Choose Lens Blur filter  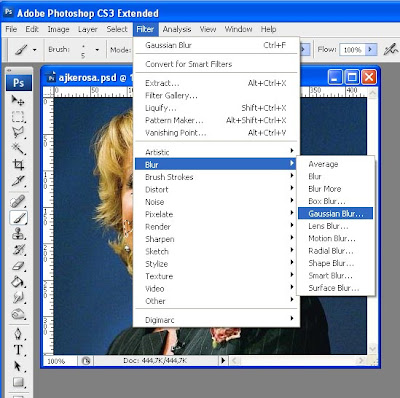click(x=335, y=226)
